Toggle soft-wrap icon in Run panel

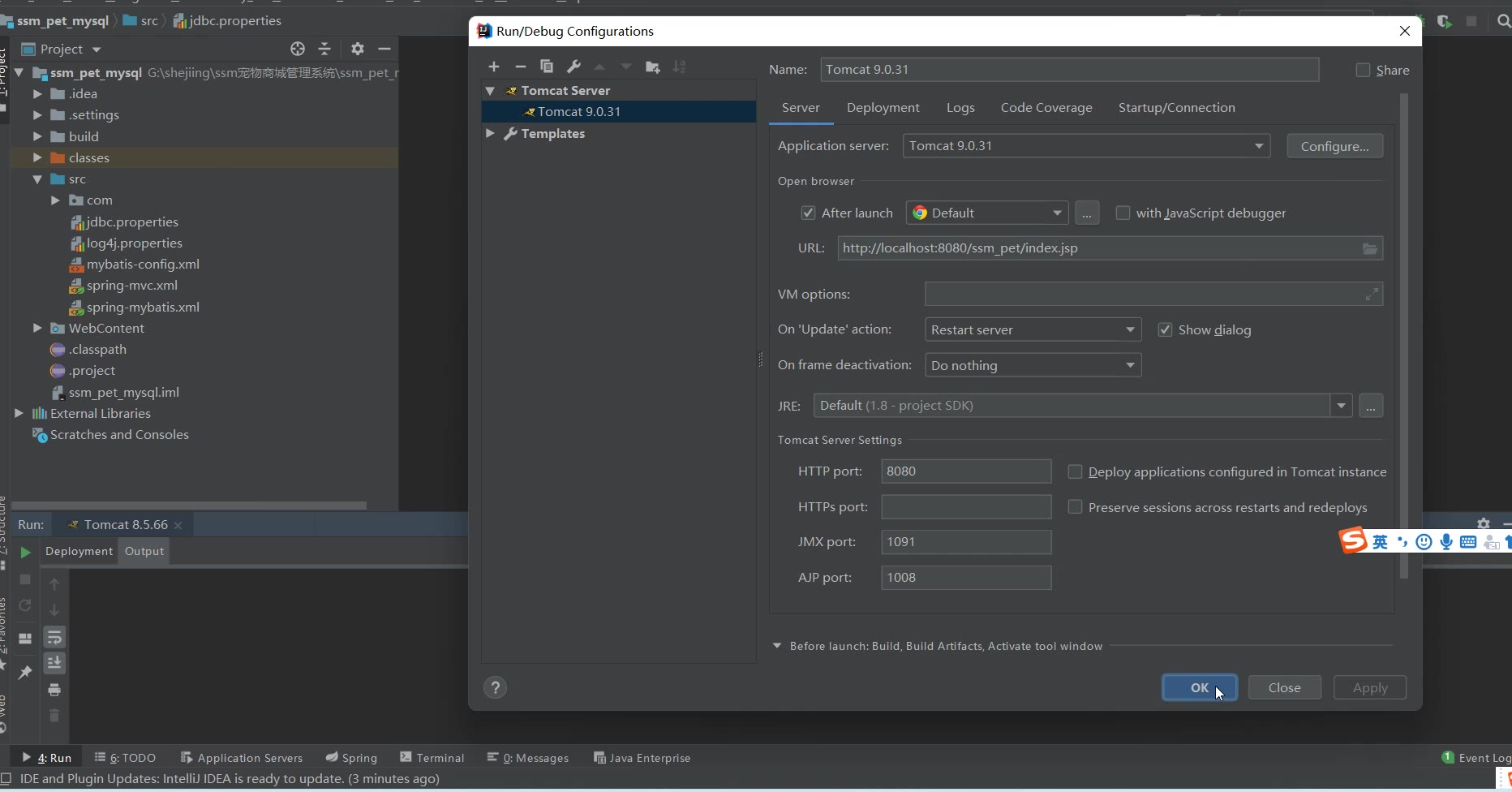click(x=54, y=637)
